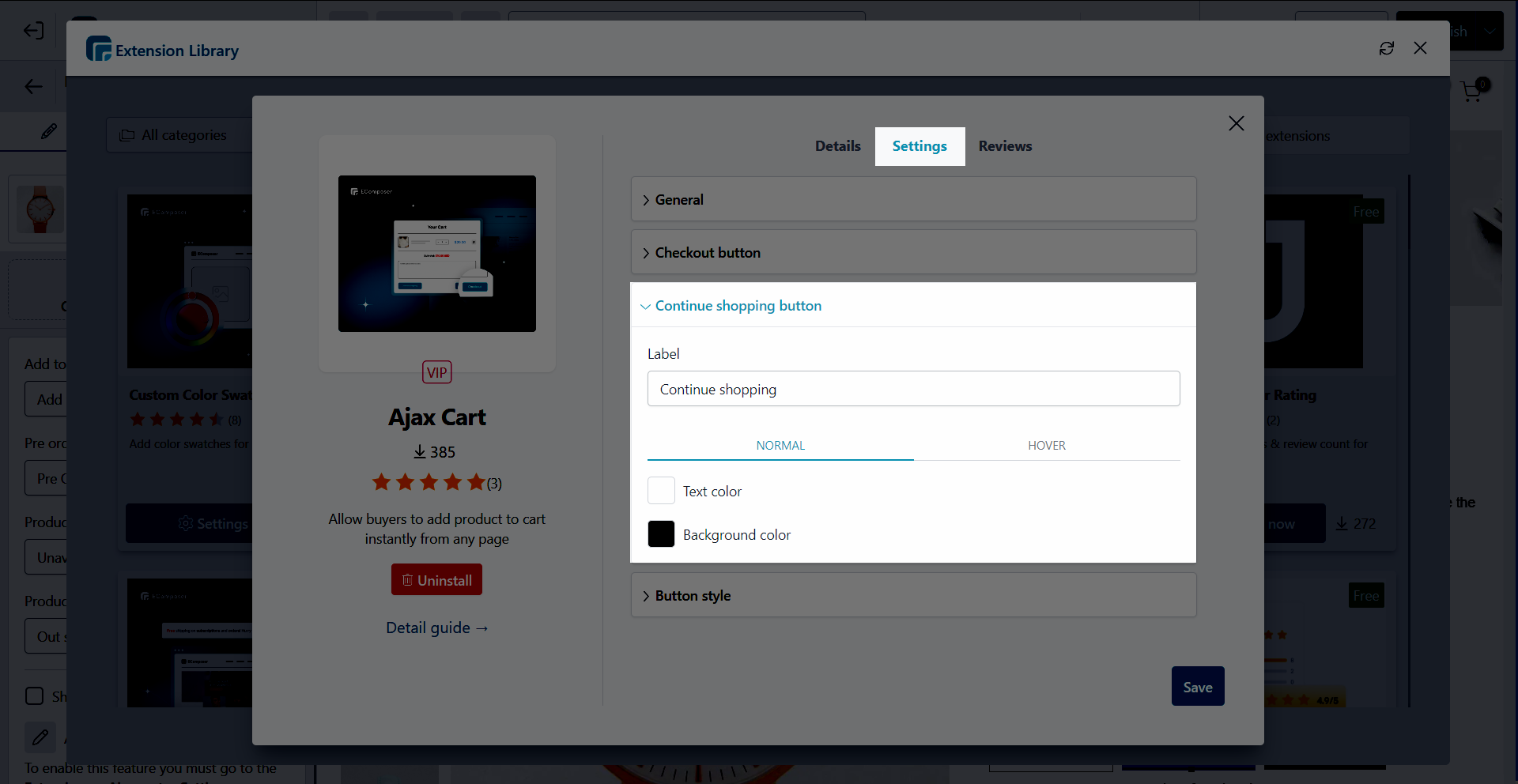Open the Text color swatch
The image size is (1518, 784).
pyautogui.click(x=661, y=491)
